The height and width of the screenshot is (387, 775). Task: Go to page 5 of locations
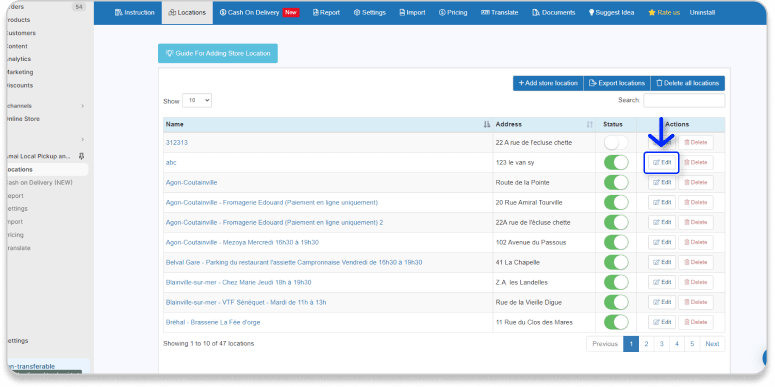coord(692,344)
